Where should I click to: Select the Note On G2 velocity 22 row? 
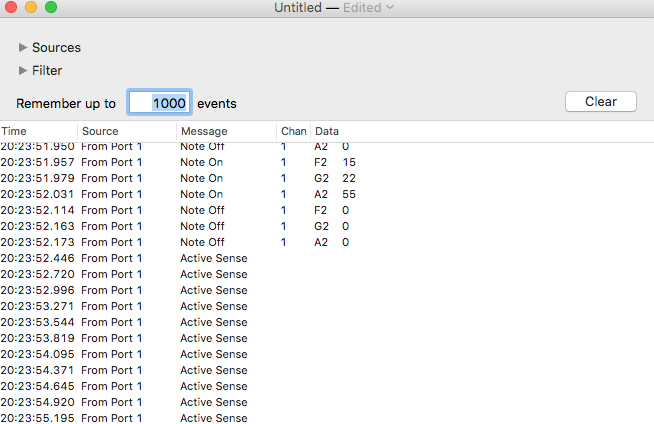327,178
